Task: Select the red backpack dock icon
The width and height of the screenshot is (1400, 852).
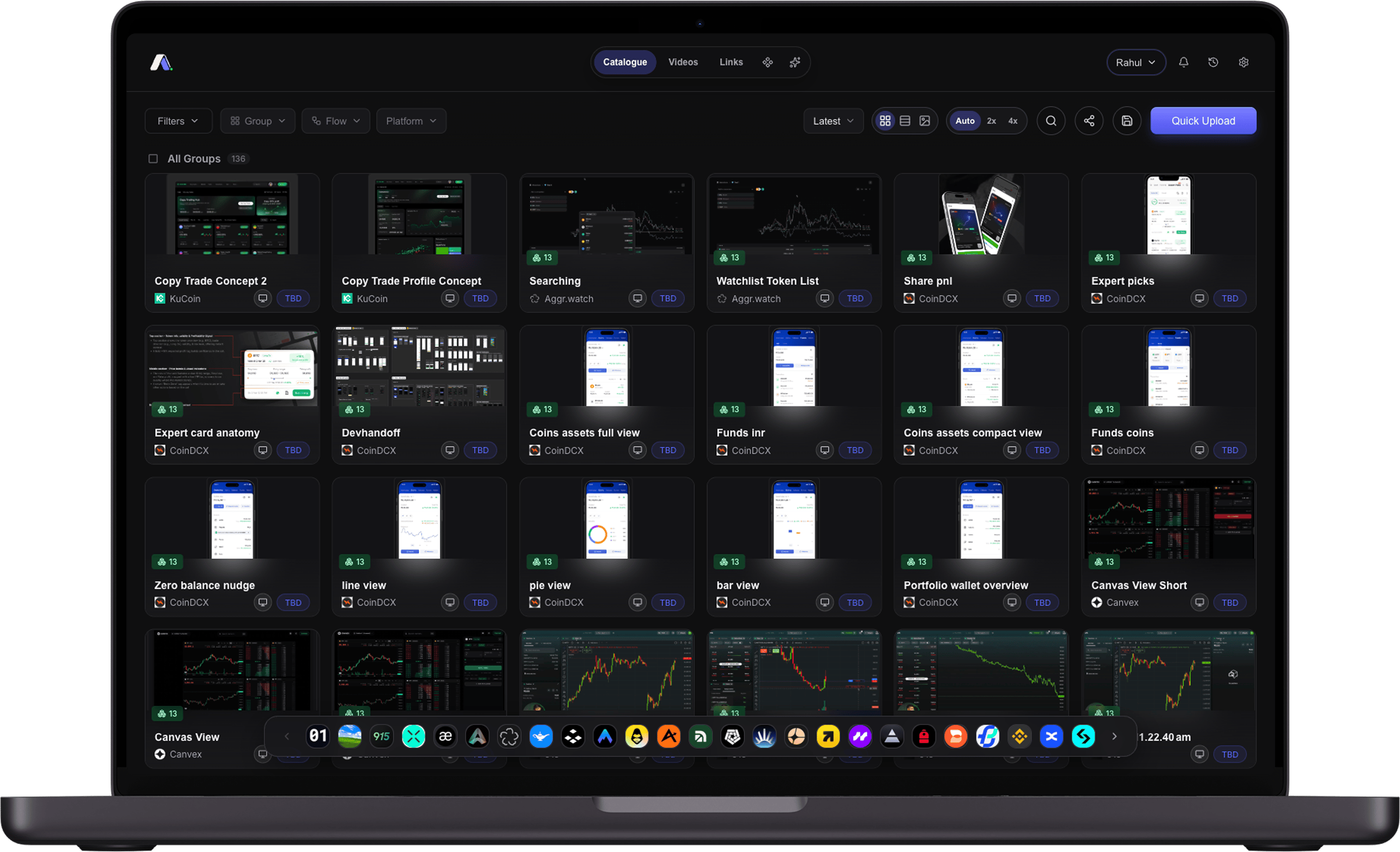Action: coord(924,736)
